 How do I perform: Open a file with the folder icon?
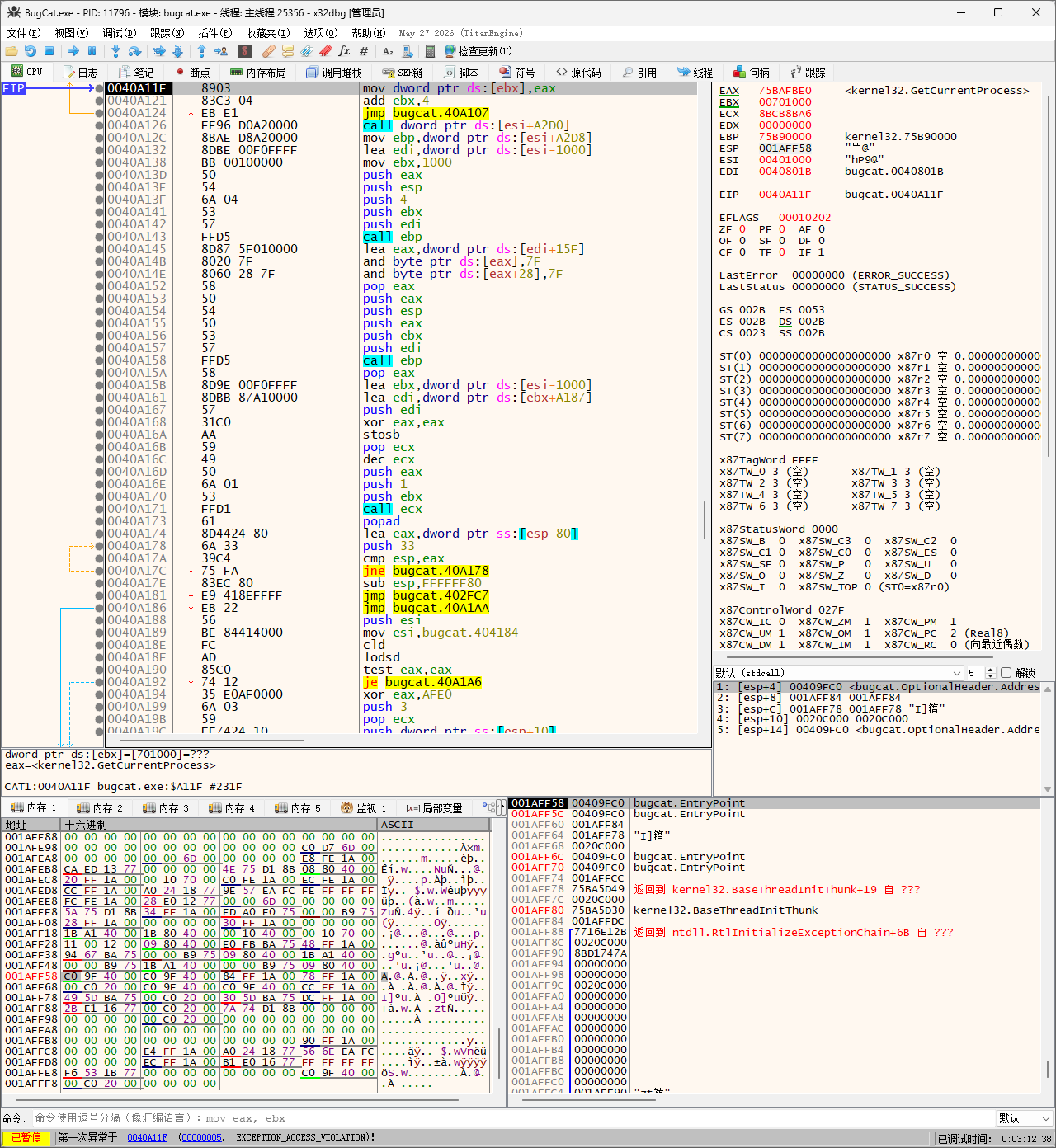(x=12, y=51)
